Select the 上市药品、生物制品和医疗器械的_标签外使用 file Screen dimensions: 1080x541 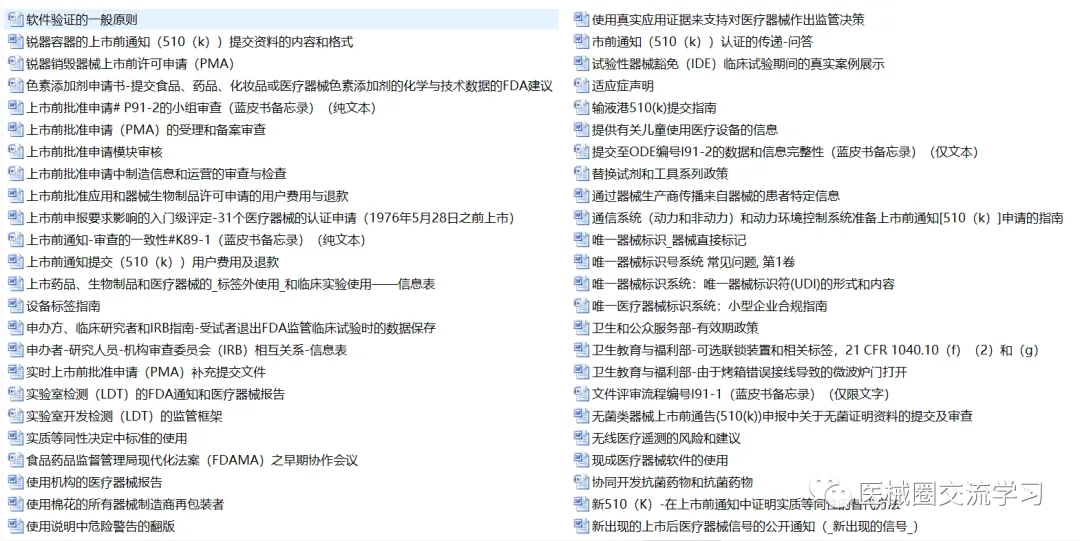click(x=231, y=285)
